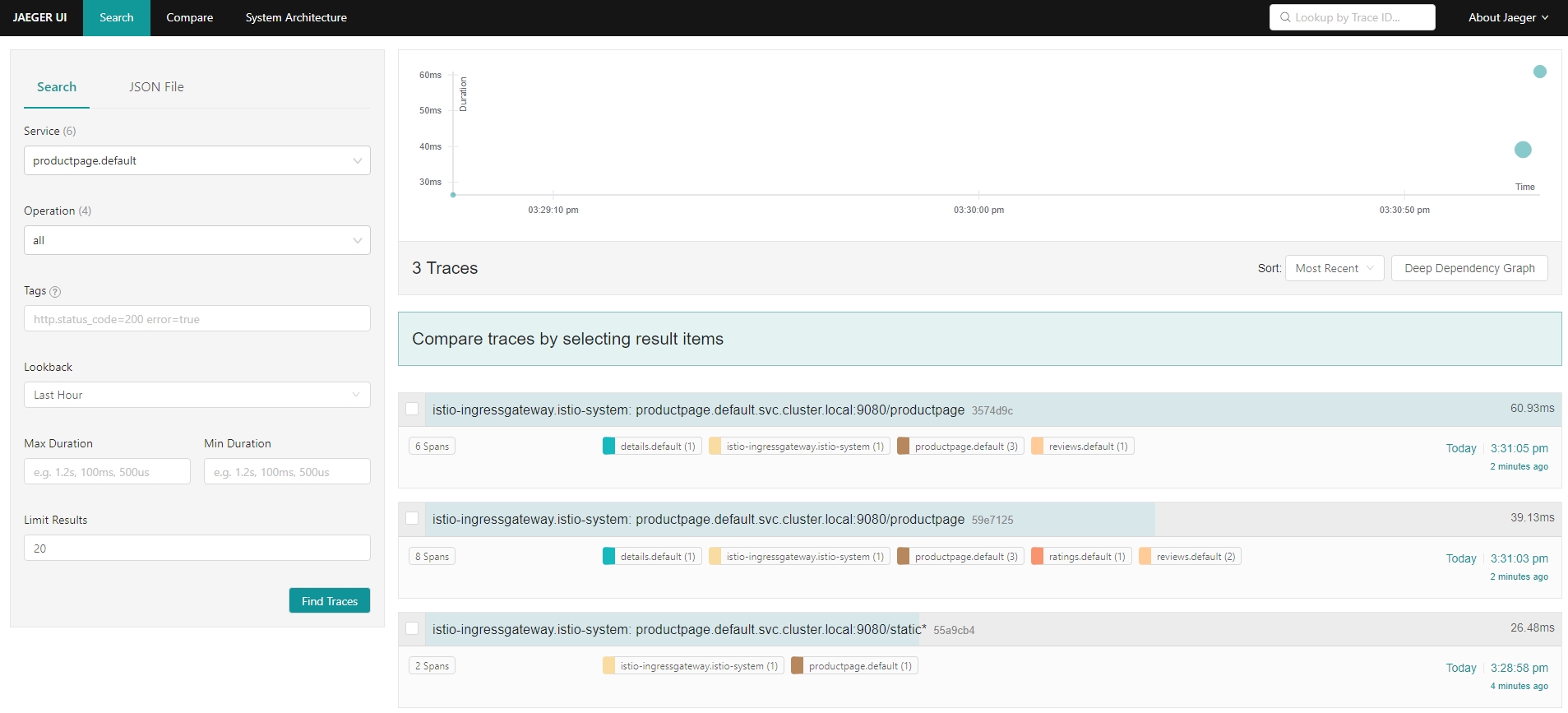Image resolution: width=1568 pixels, height=713 pixels.
Task: Open the Sort Most Recent dropdown
Action: [1334, 268]
